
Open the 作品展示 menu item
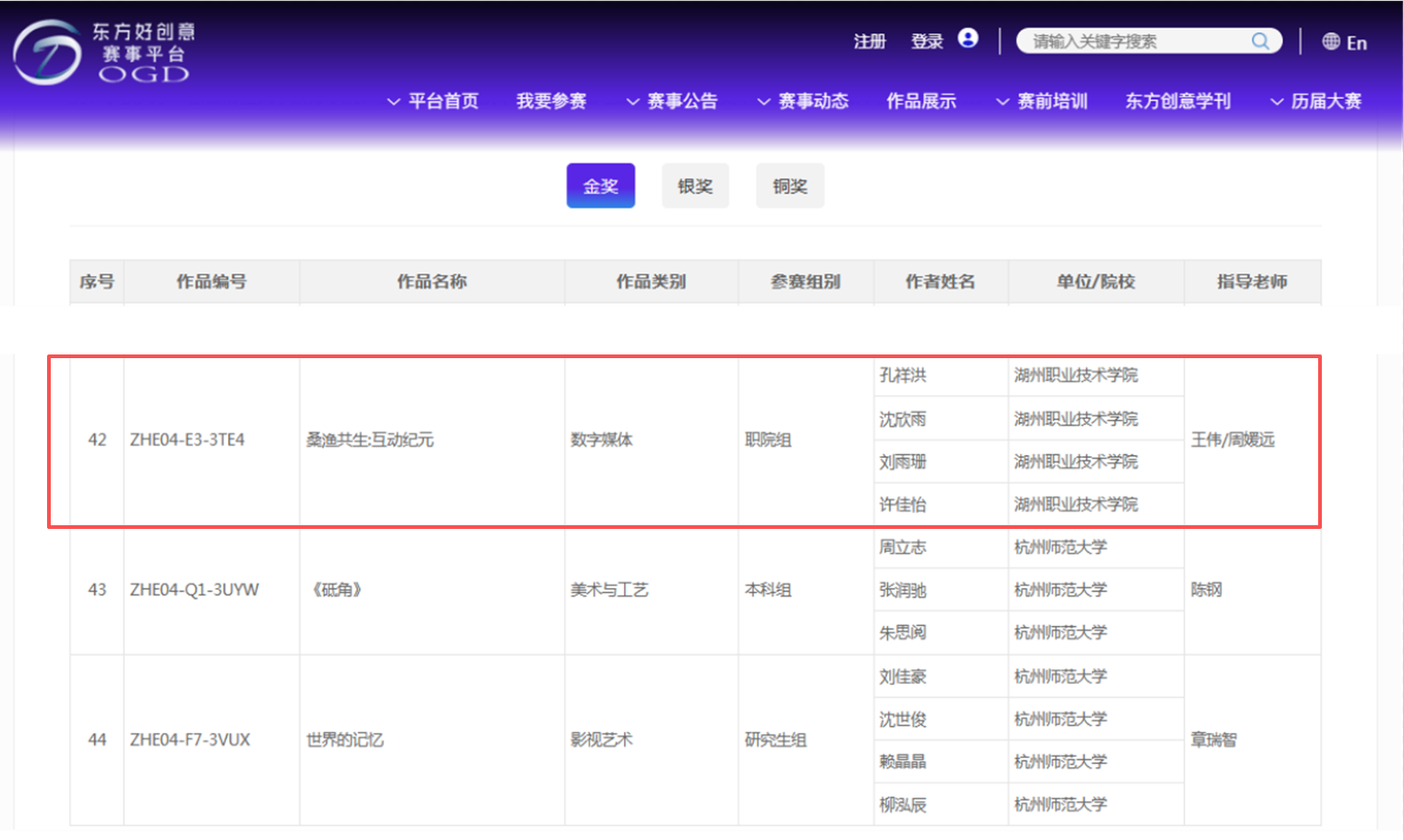[x=921, y=101]
